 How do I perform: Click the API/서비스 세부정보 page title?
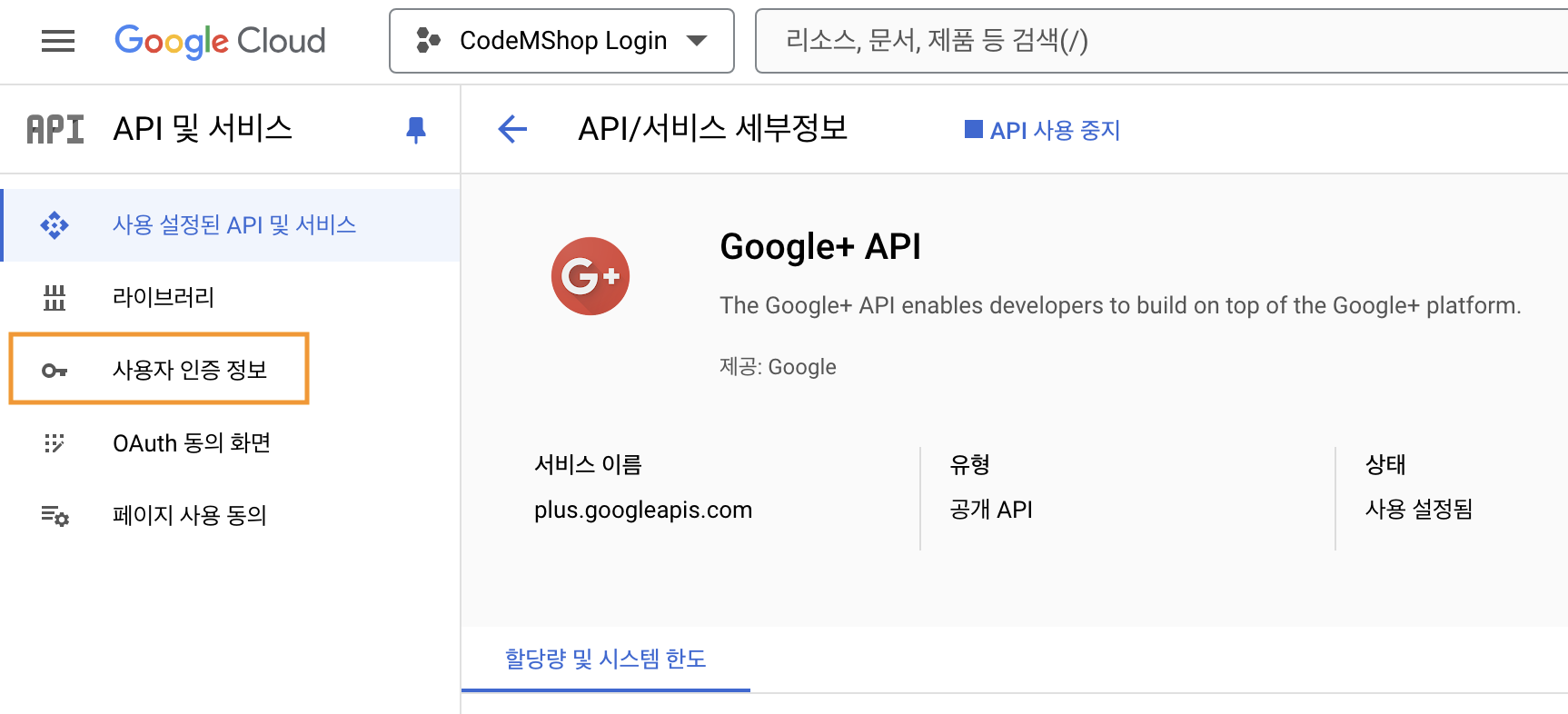click(x=713, y=129)
